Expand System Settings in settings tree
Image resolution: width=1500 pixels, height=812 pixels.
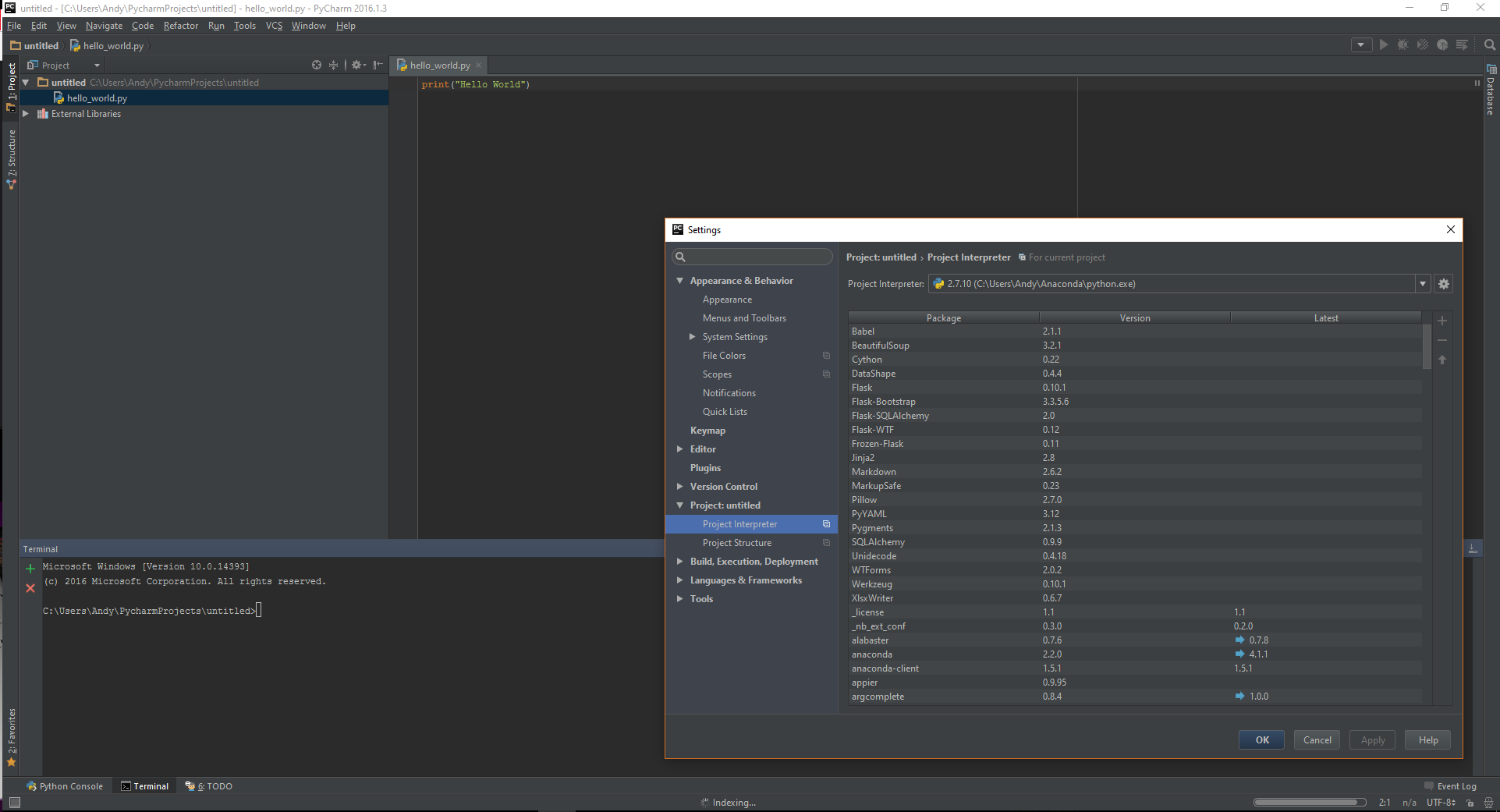[692, 337]
